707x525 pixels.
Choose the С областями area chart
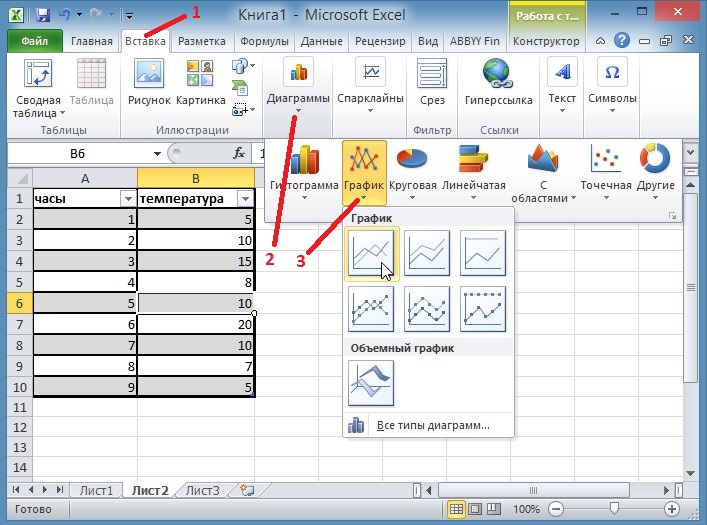pyautogui.click(x=543, y=173)
